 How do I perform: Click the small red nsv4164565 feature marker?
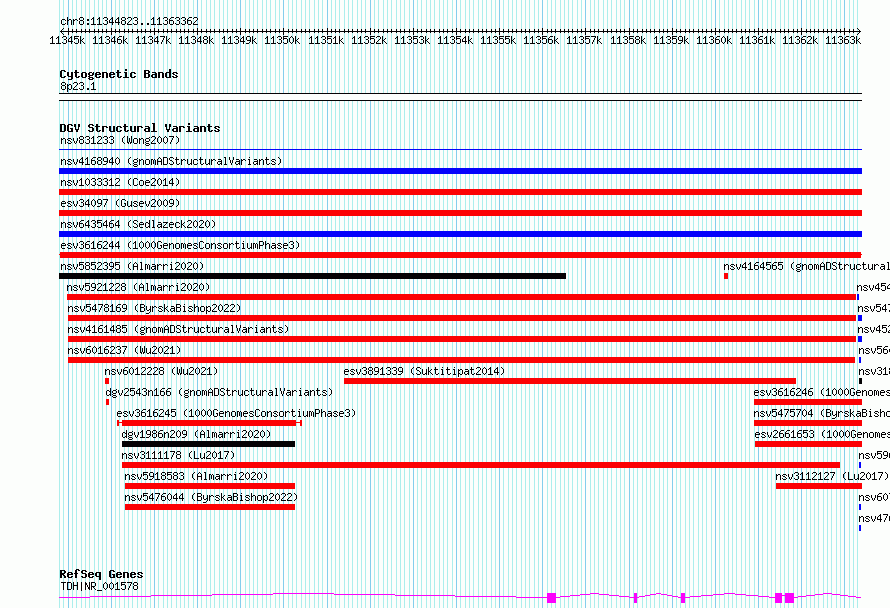tap(726, 276)
